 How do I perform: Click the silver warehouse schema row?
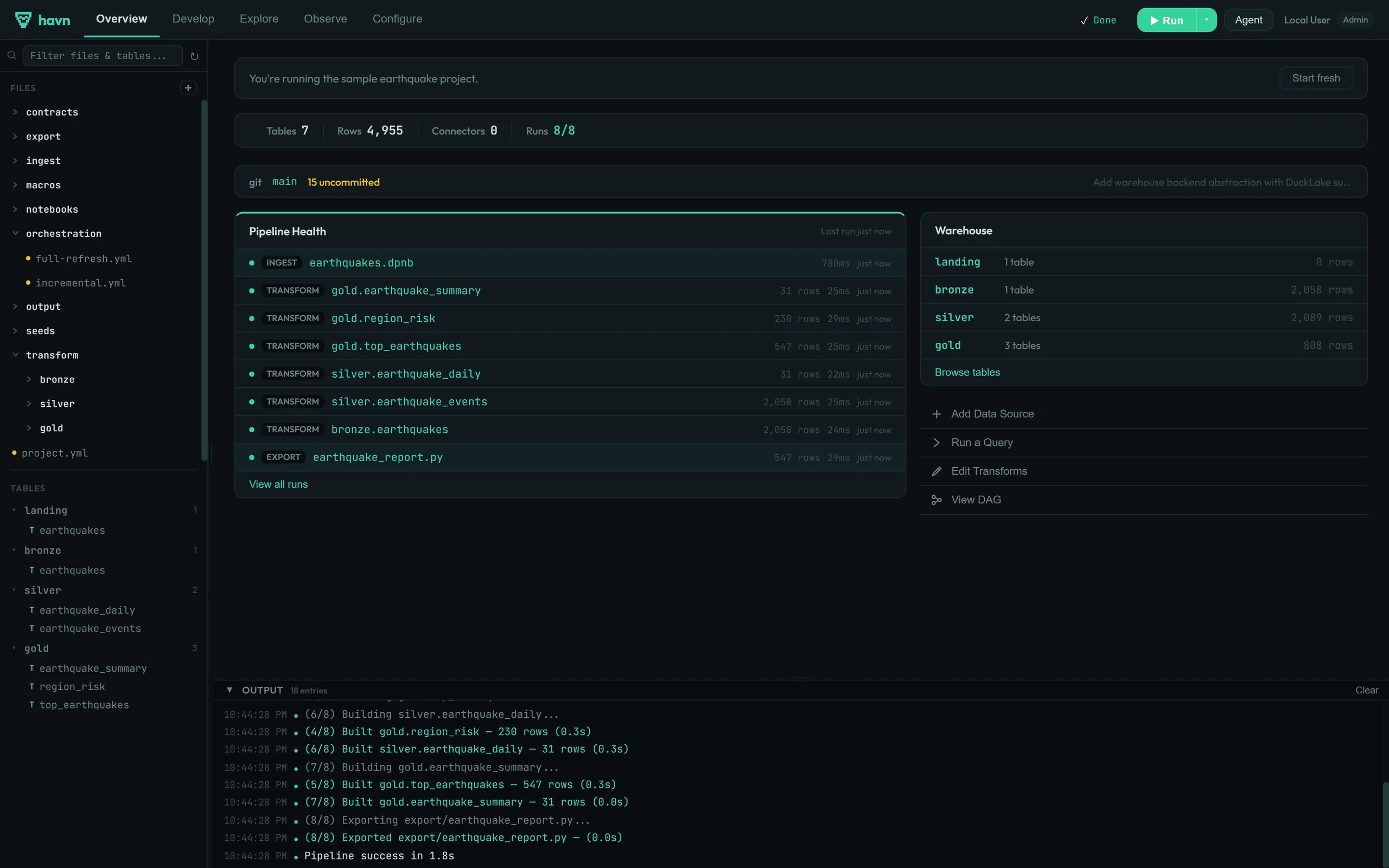(x=1143, y=317)
